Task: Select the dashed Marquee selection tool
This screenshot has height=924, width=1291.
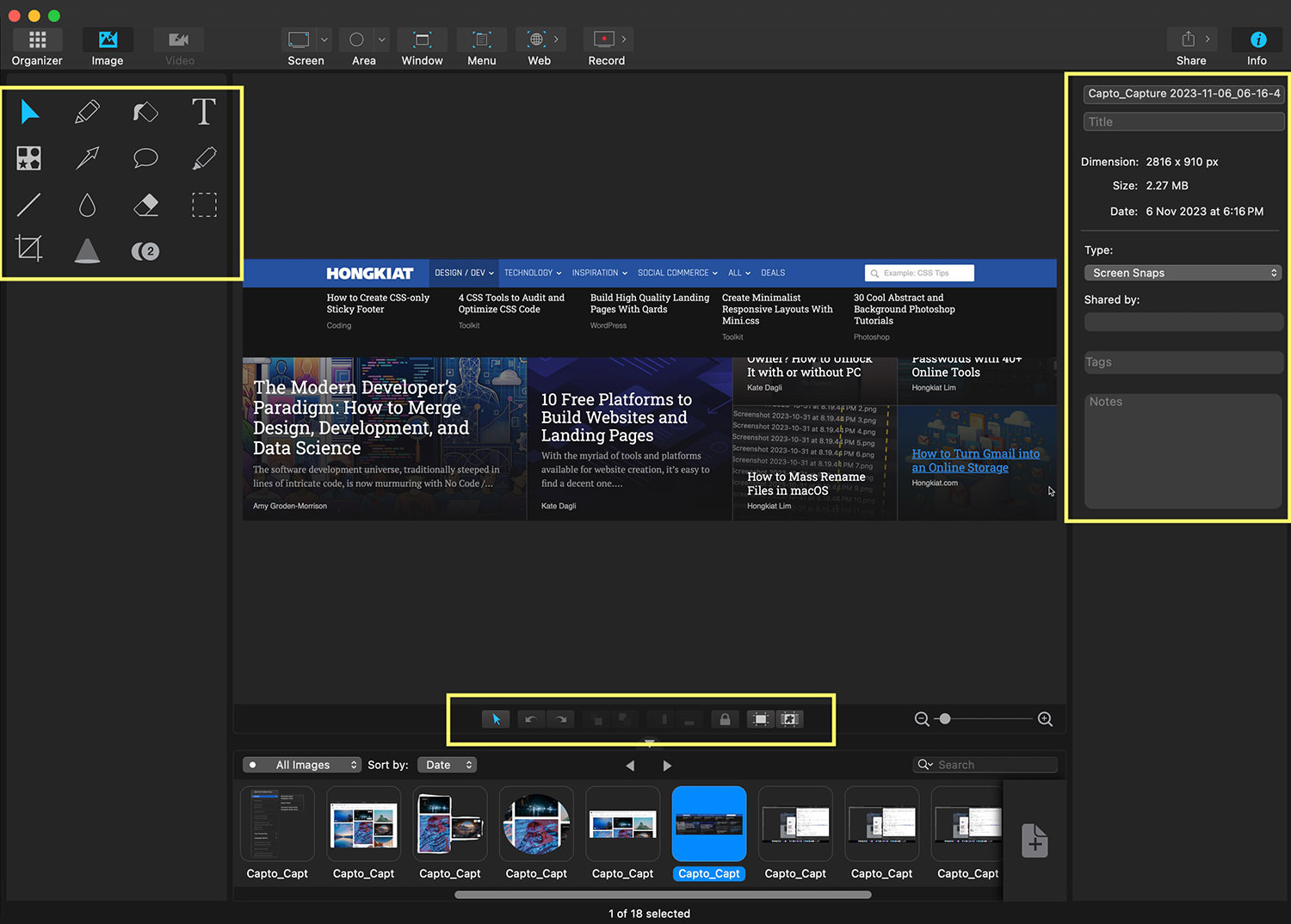Action: pyautogui.click(x=204, y=205)
